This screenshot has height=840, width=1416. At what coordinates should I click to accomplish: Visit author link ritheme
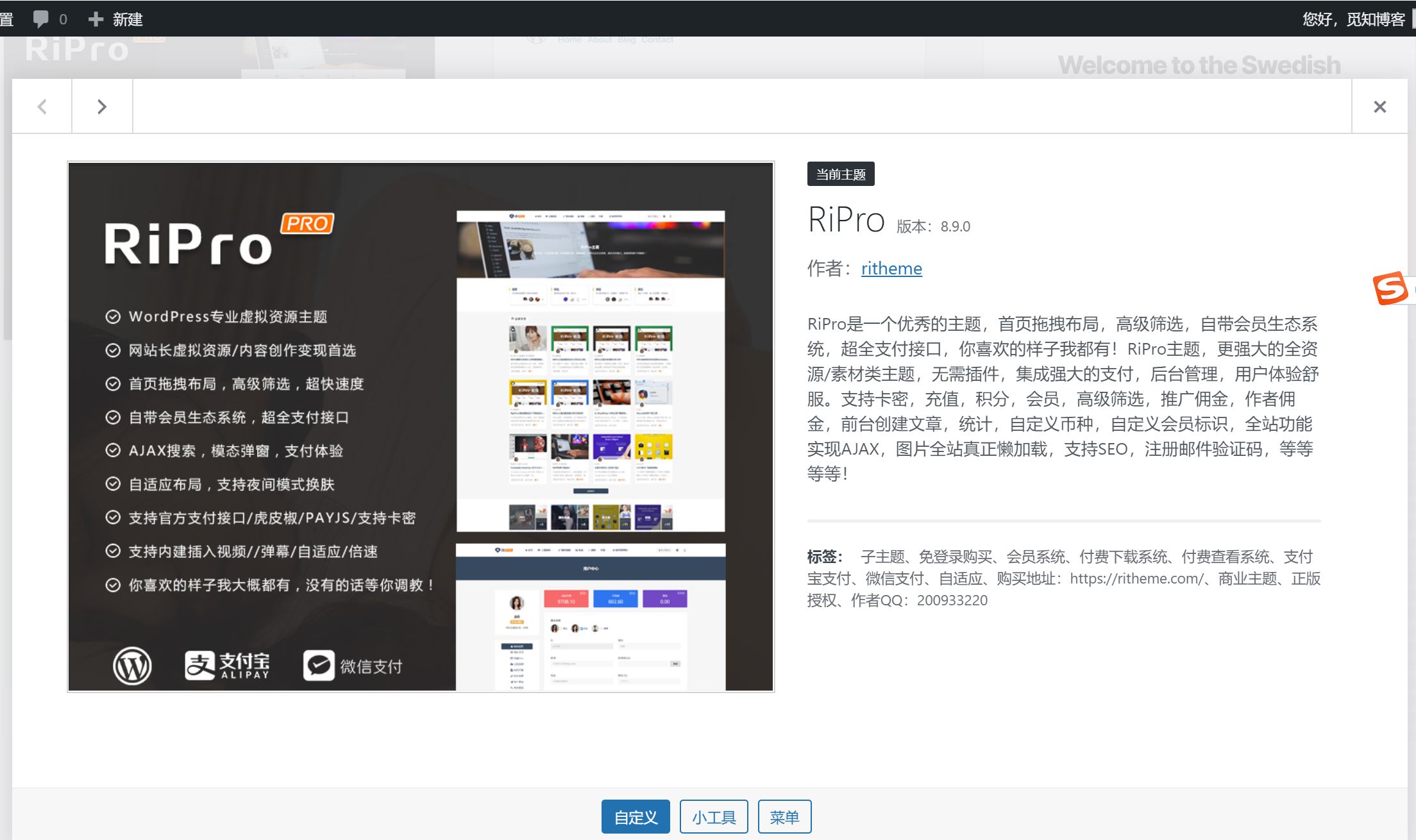(891, 268)
